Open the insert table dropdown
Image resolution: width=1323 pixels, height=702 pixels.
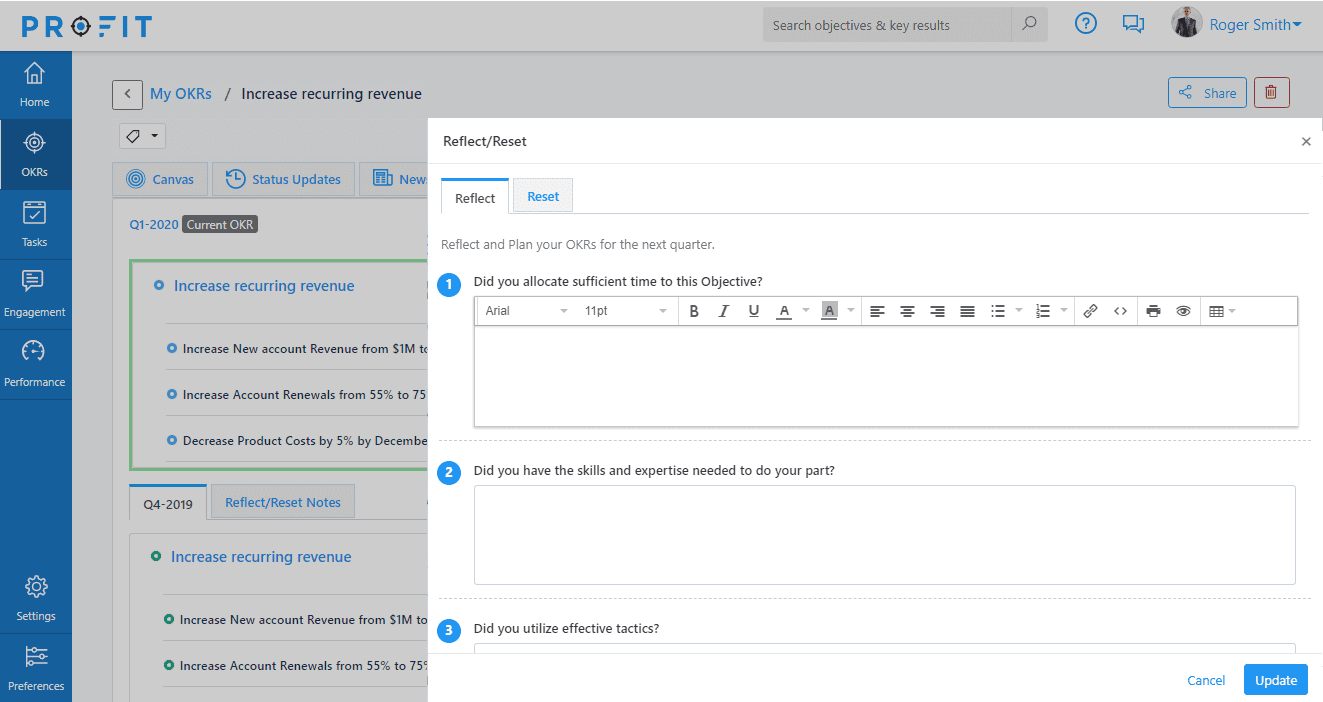tap(1222, 311)
